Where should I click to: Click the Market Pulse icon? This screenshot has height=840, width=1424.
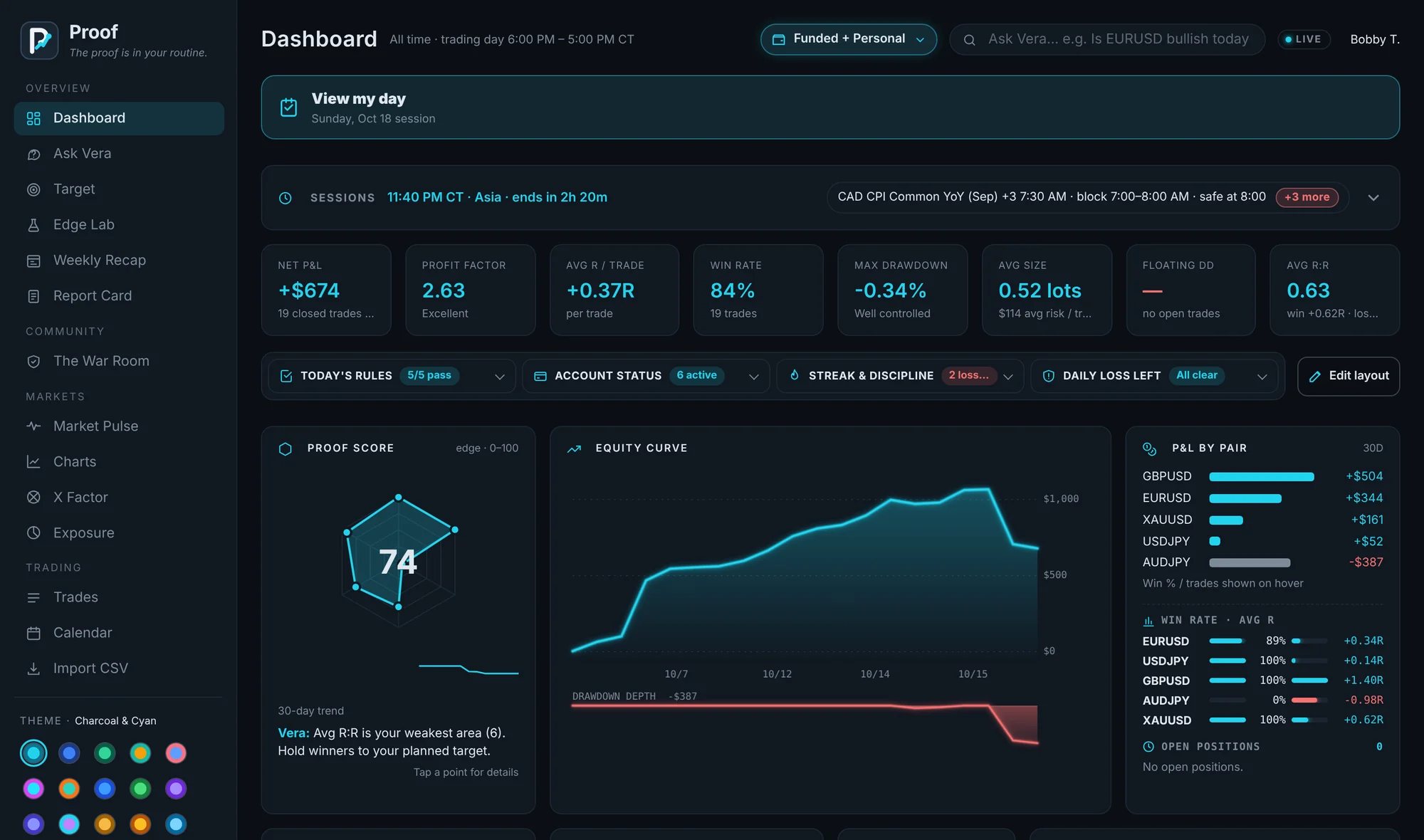[x=33, y=426]
